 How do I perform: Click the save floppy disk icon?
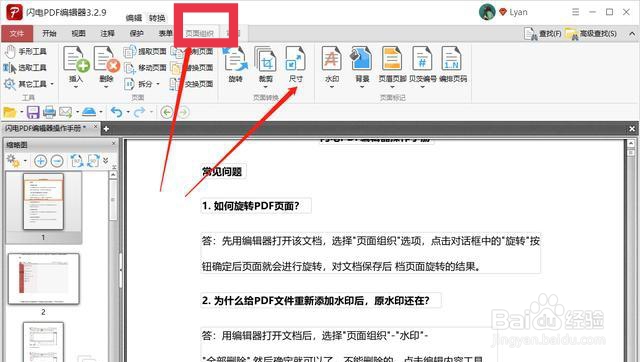pos(33,112)
